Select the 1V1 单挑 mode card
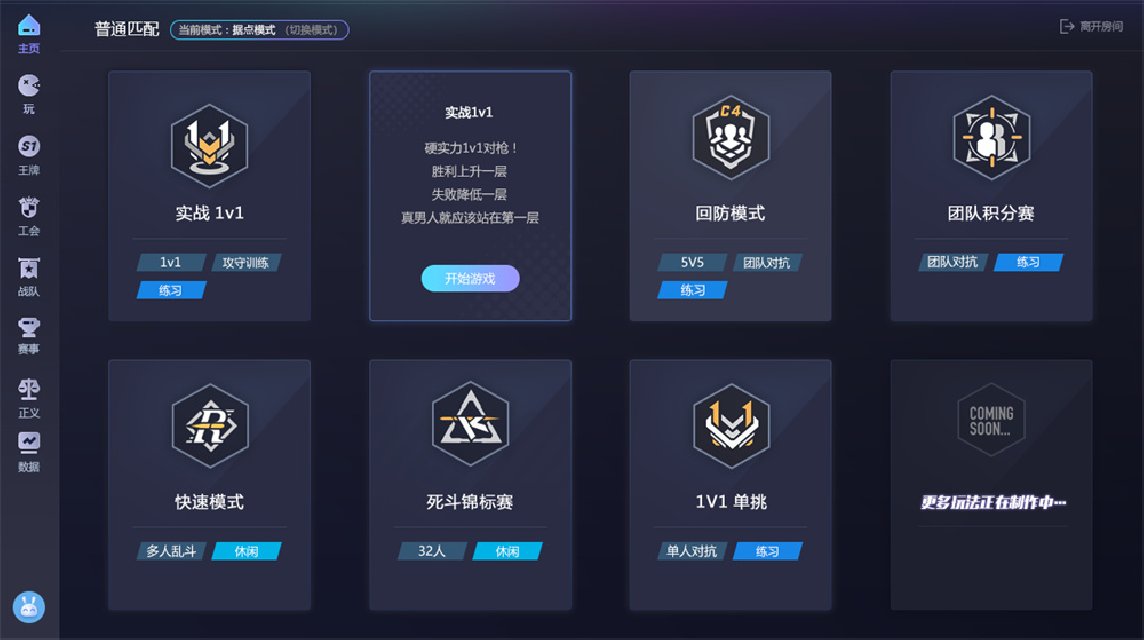Screen dimensions: 1144x640 (x=730, y=485)
